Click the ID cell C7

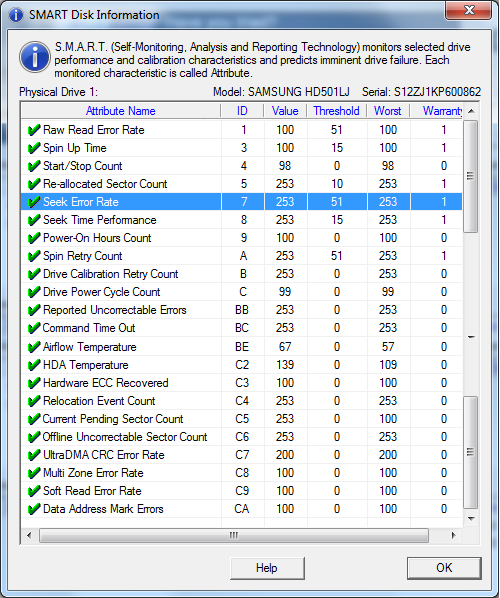pos(242,455)
